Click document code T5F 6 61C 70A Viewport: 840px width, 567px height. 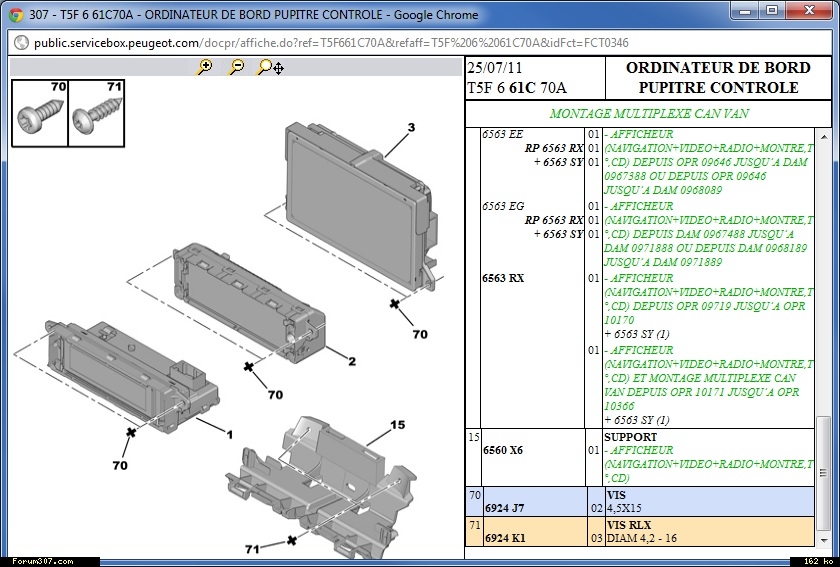517,88
